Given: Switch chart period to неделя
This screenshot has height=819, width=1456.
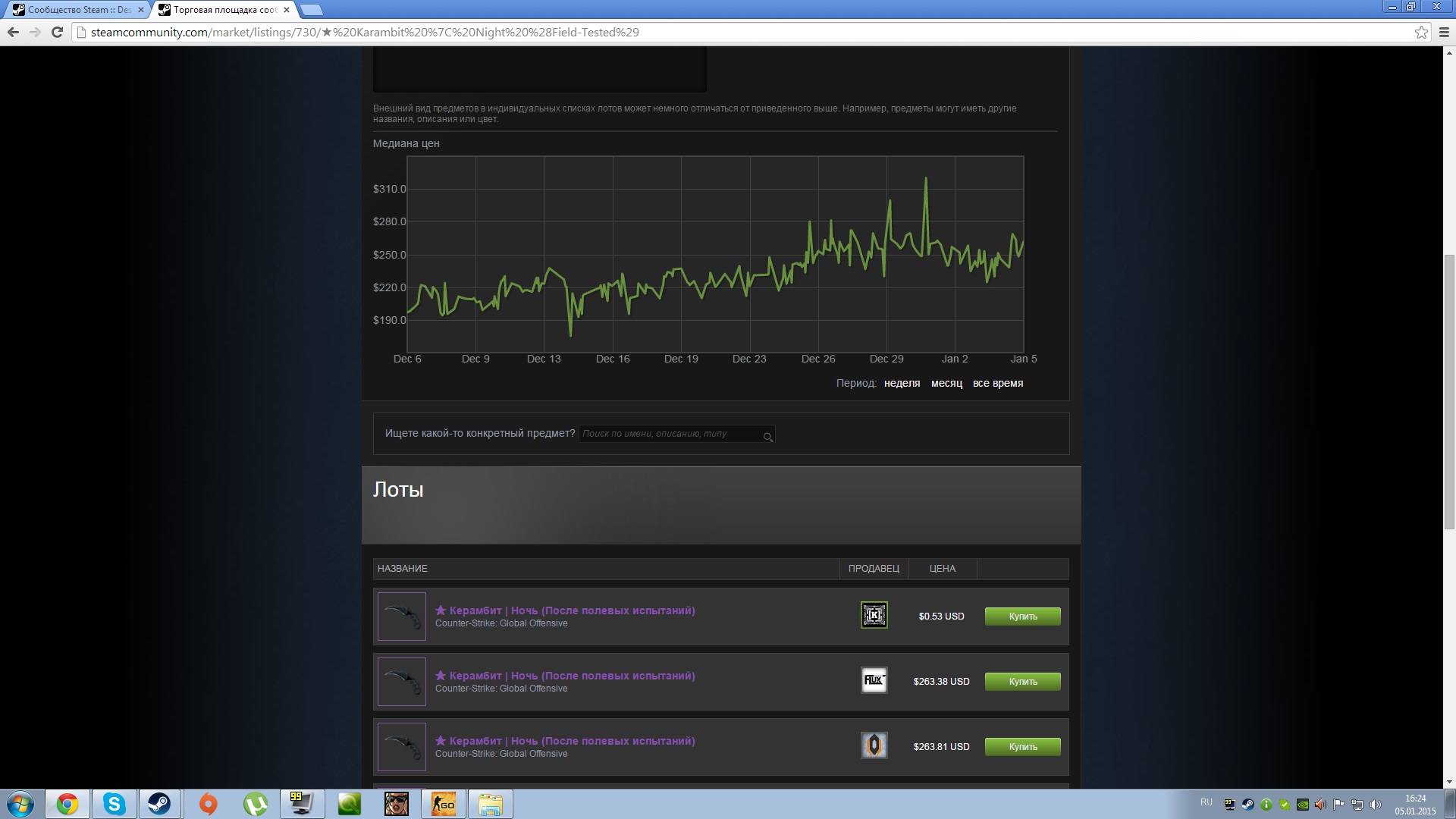Looking at the screenshot, I should (x=902, y=383).
